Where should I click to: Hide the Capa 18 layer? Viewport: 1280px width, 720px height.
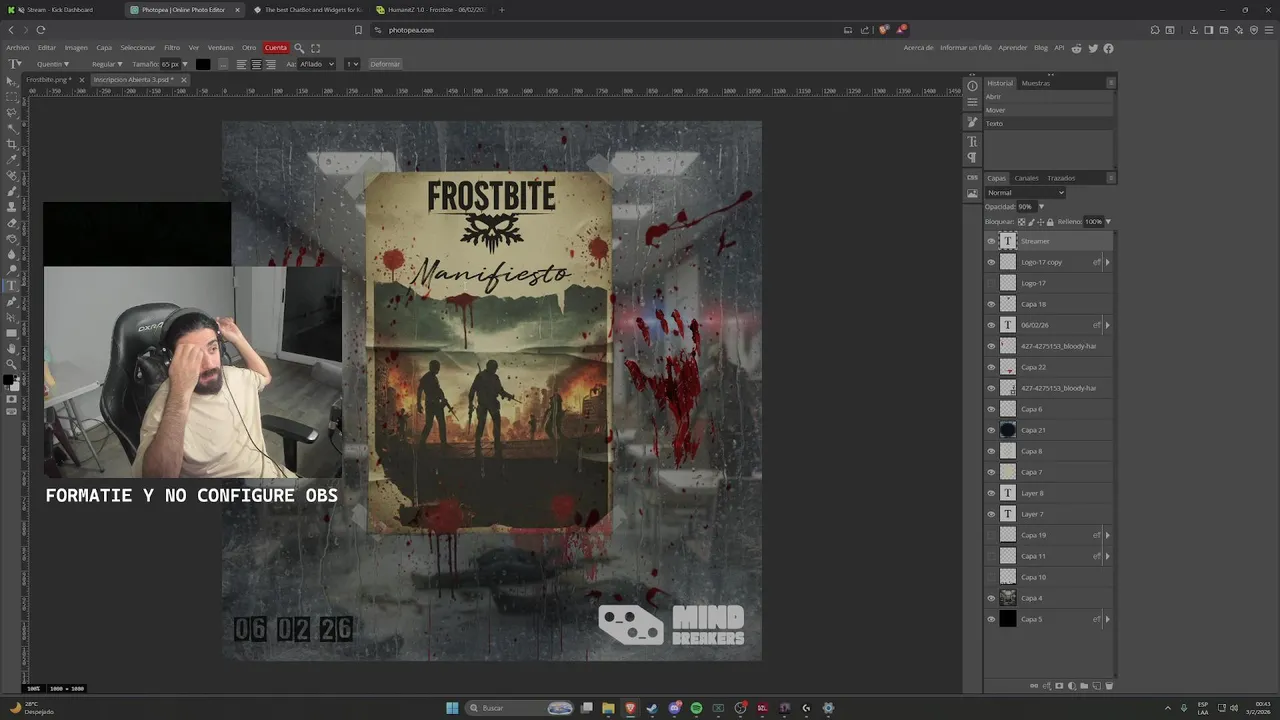tap(991, 304)
